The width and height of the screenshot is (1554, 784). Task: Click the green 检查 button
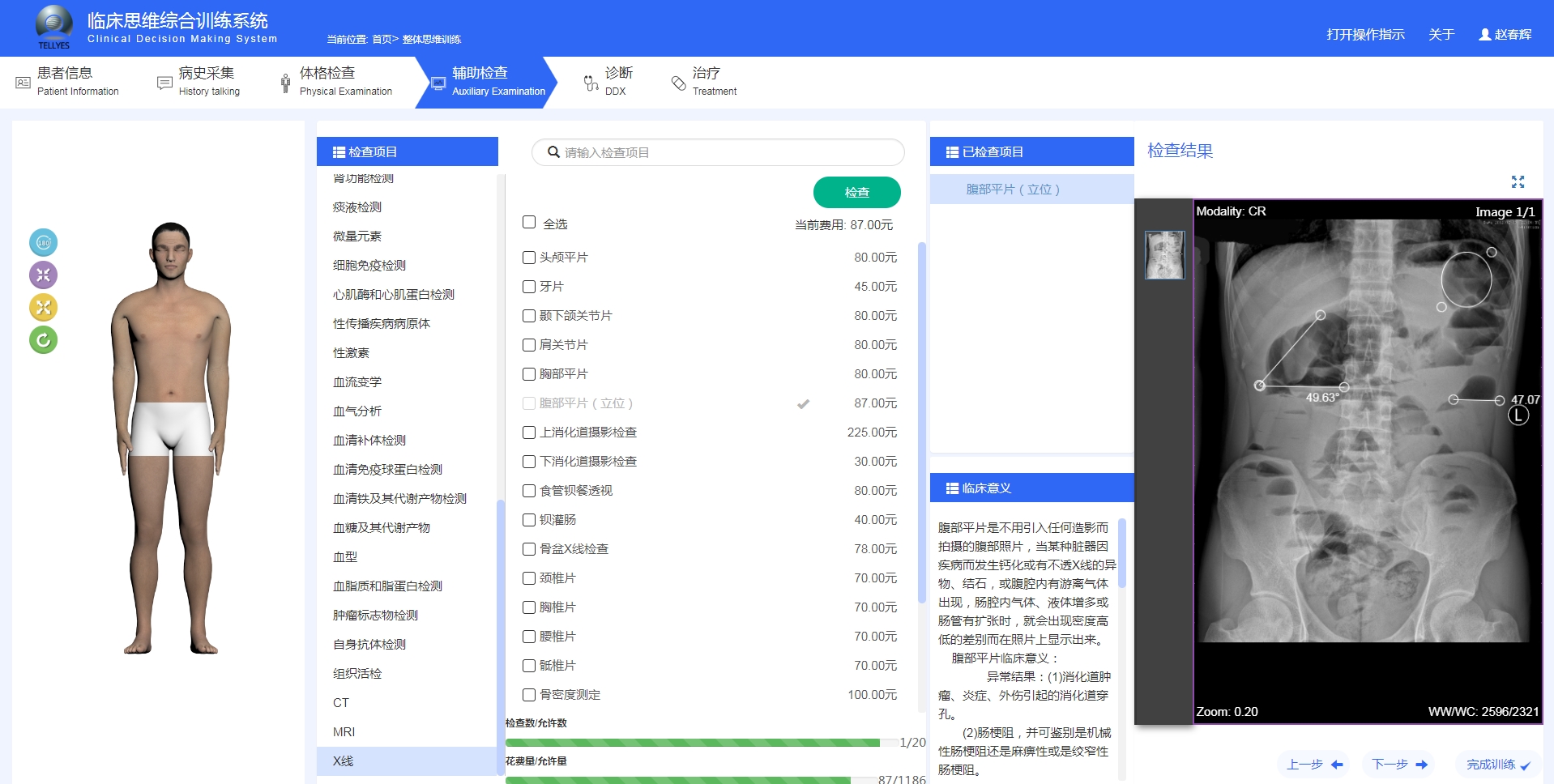coord(857,192)
